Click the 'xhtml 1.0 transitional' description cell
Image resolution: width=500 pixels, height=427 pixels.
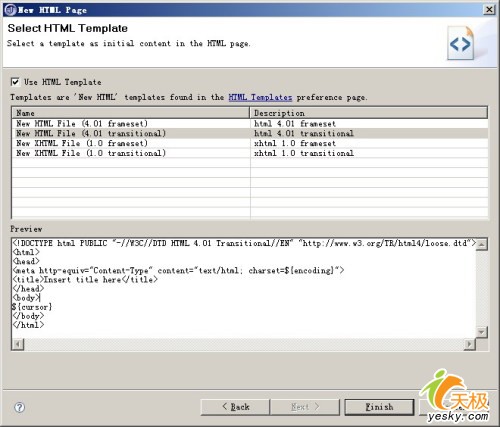pos(304,153)
